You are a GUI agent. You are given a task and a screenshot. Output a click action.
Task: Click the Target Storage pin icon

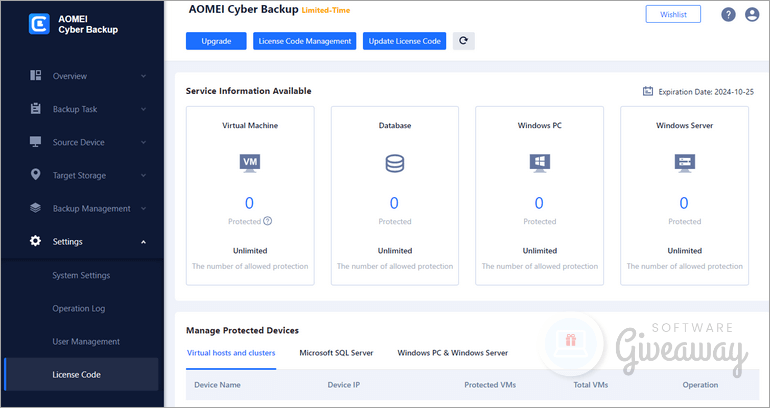(35, 175)
